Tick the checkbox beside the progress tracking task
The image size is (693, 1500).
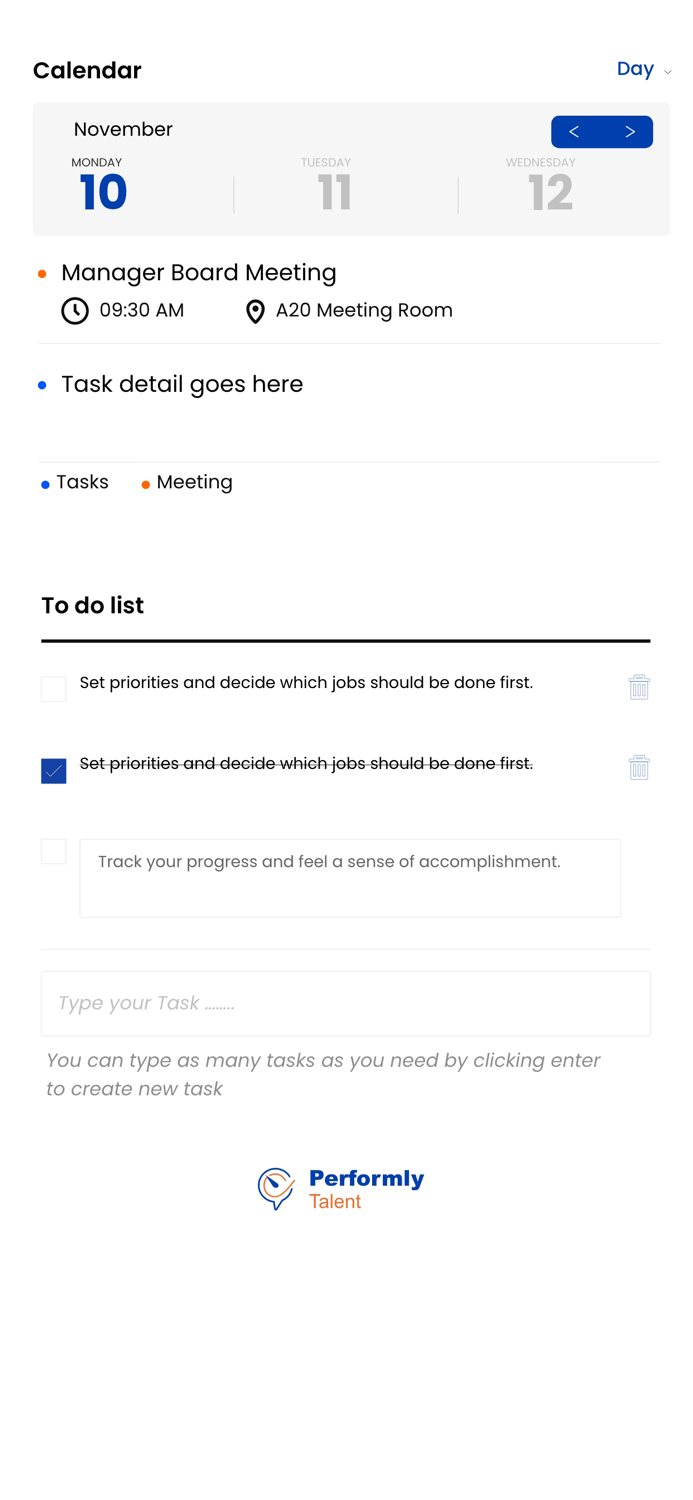point(54,851)
